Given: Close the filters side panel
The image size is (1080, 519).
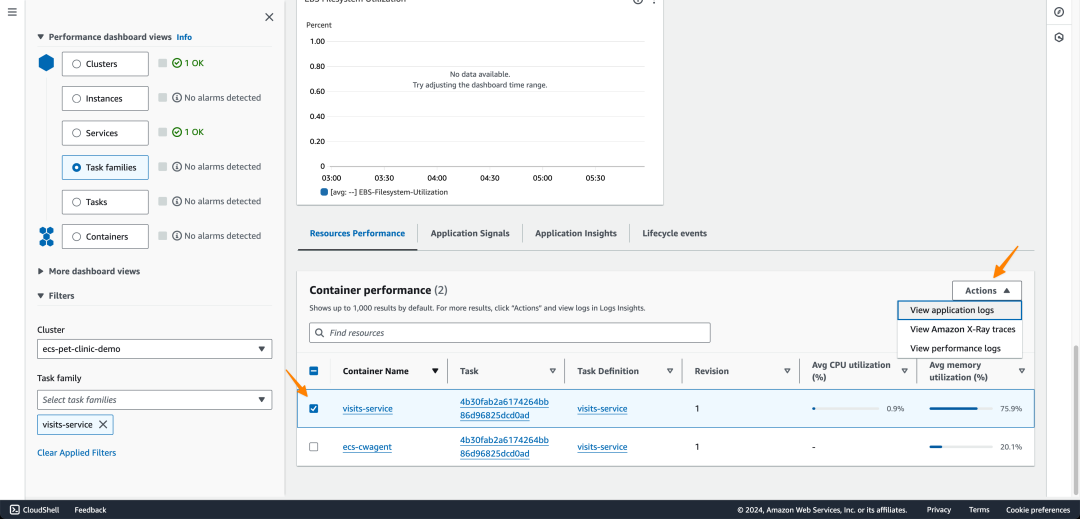Looking at the screenshot, I should pos(269,17).
